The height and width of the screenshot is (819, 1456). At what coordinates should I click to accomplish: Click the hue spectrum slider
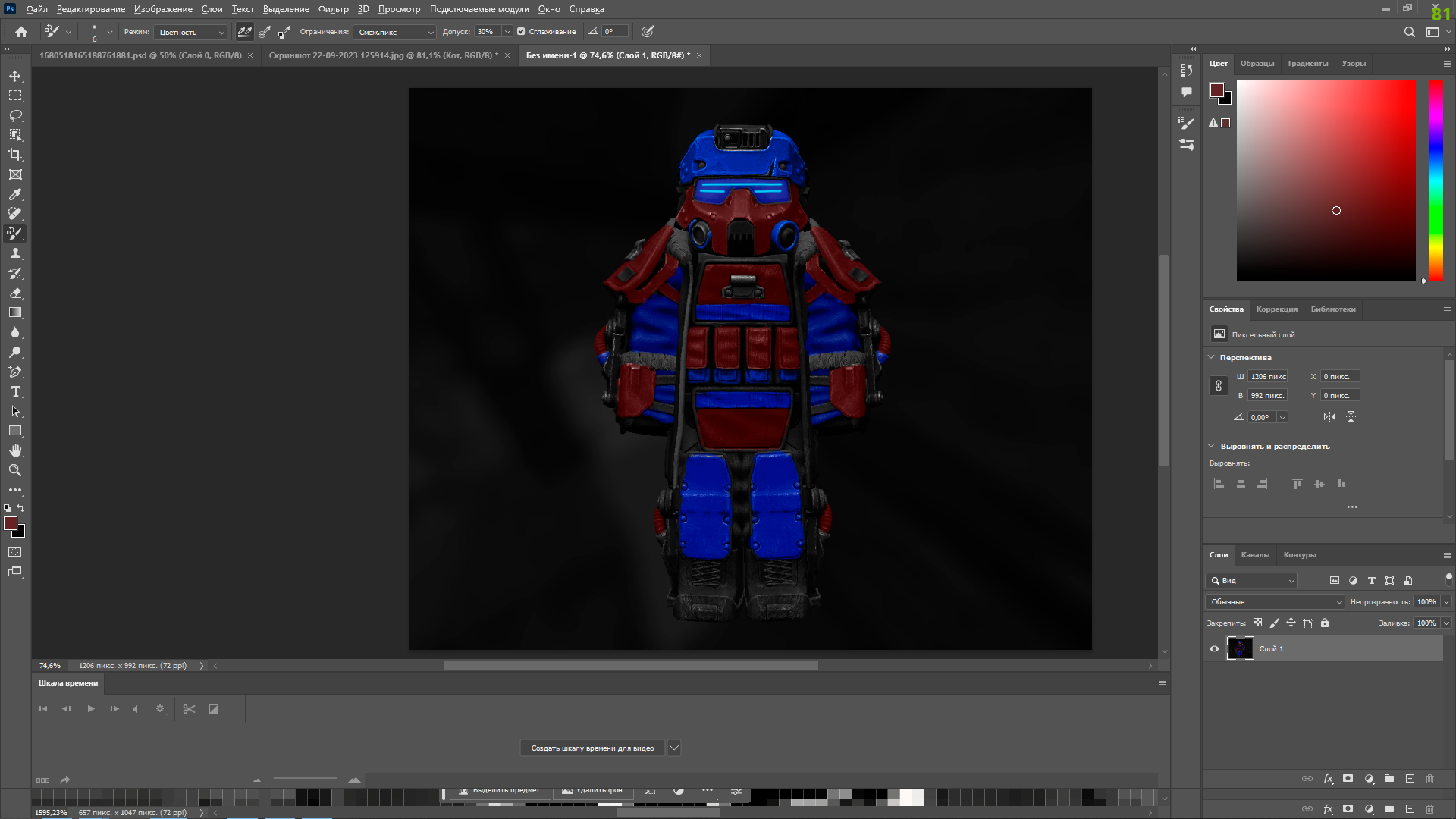(1436, 180)
